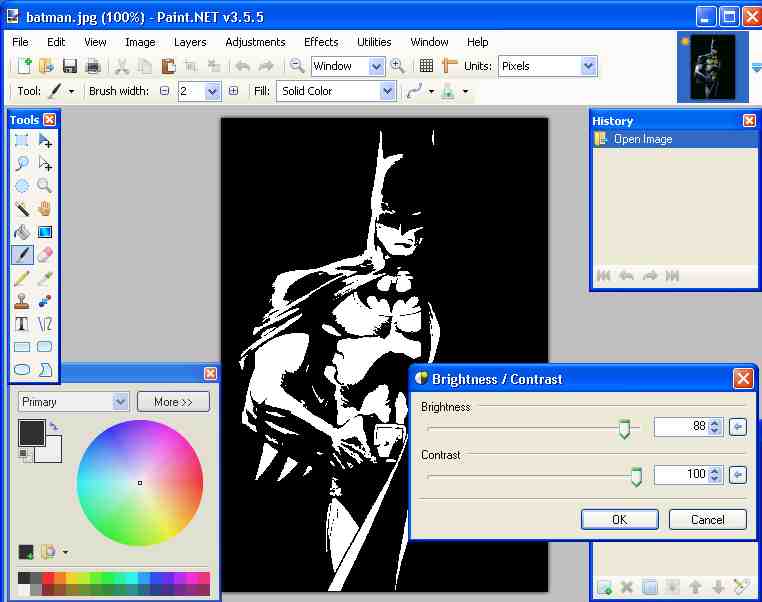Reset the Contrast value arrow button
Image resolution: width=762 pixels, height=602 pixels.
click(738, 474)
